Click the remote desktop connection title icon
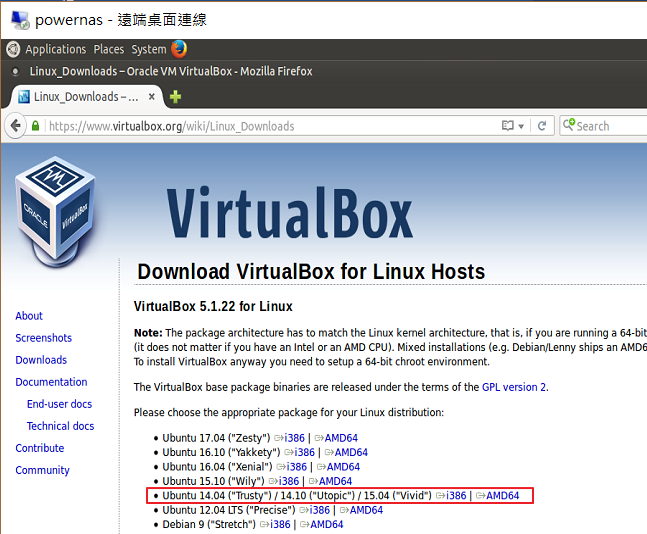Viewport: 647px width, 534px height. click(20, 20)
